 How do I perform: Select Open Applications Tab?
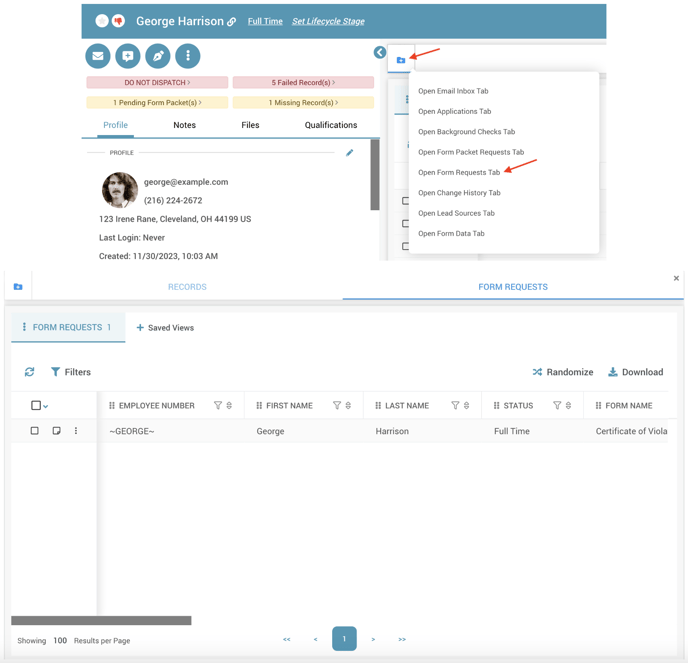point(455,111)
